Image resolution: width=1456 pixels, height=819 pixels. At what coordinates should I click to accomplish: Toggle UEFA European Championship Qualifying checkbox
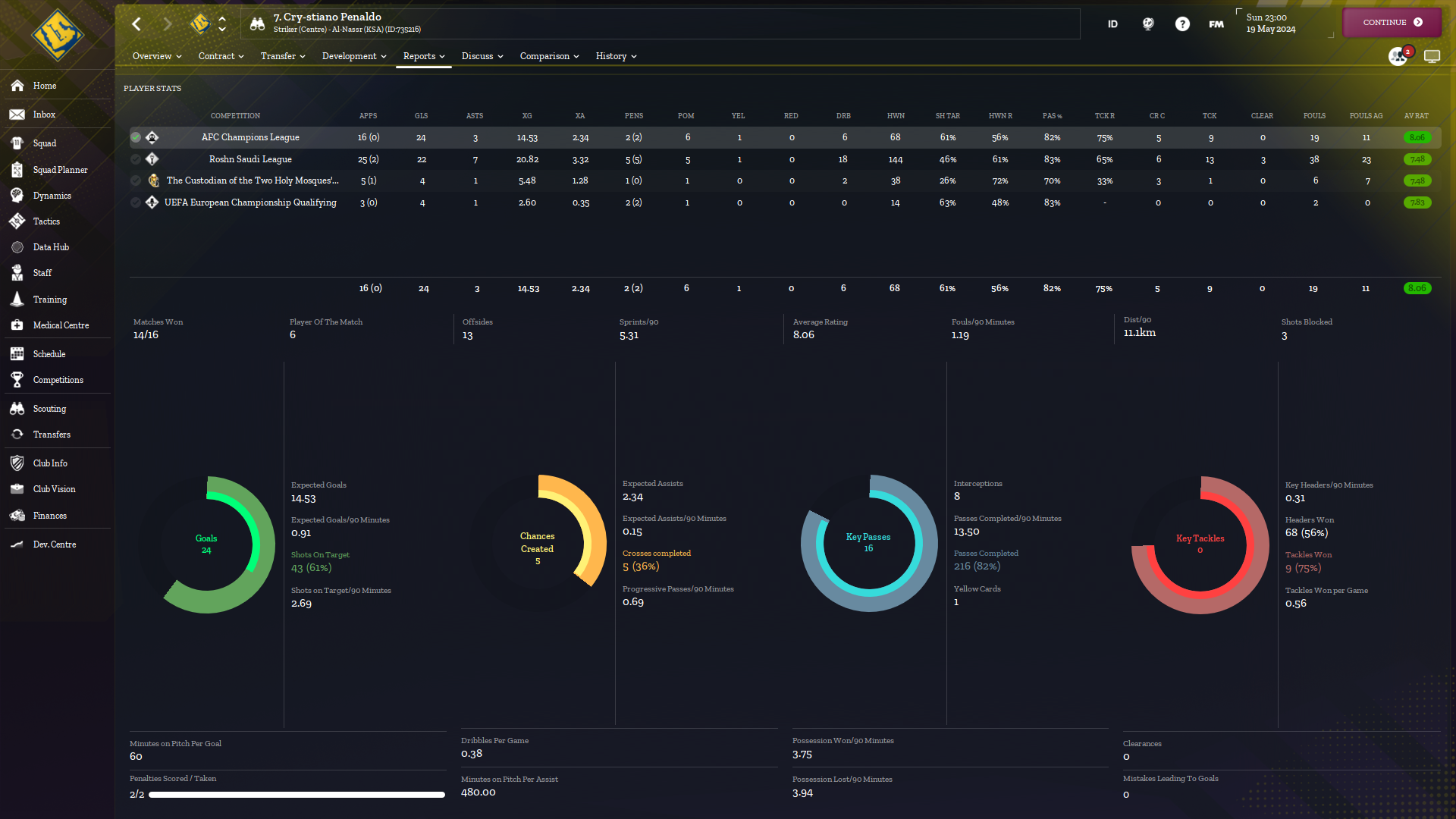tap(136, 202)
